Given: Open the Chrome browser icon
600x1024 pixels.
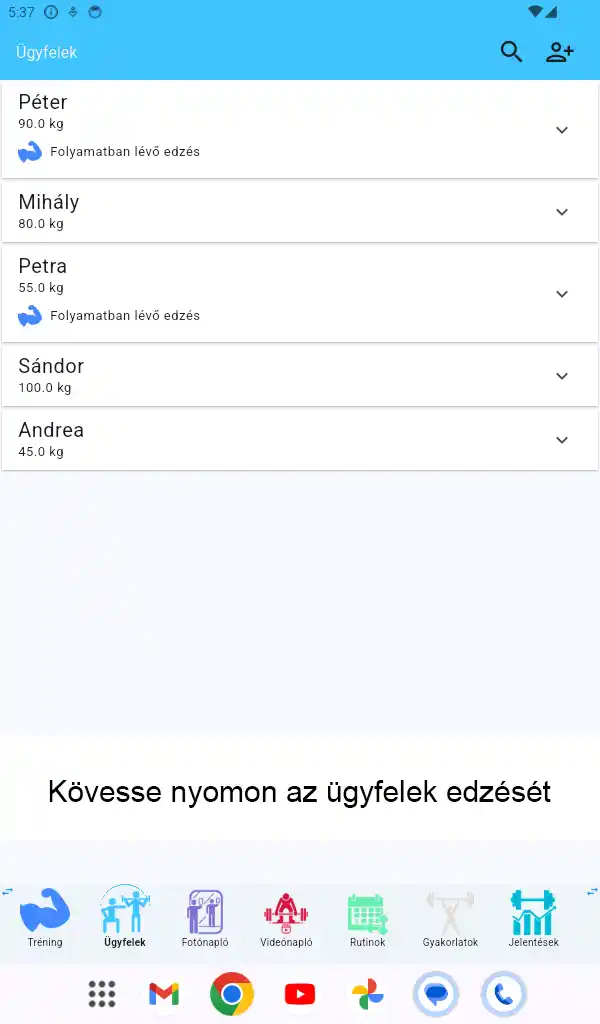Looking at the screenshot, I should click(231, 994).
